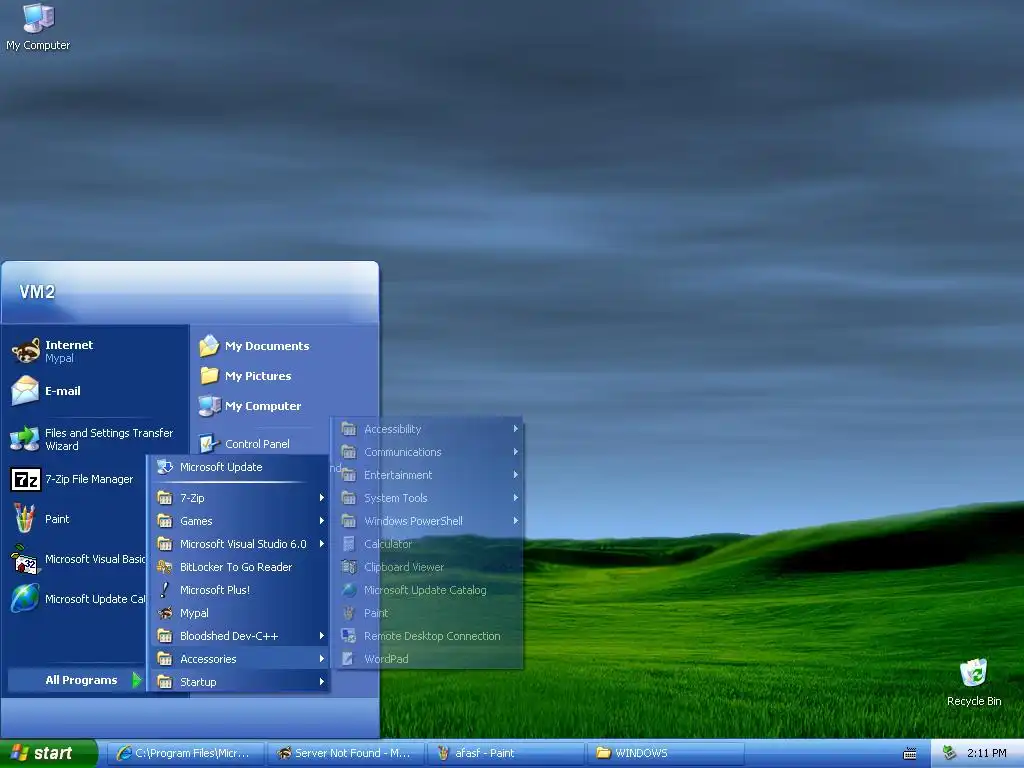1024x768 pixels.
Task: Expand the Entertainment submenu
Action: [429, 475]
